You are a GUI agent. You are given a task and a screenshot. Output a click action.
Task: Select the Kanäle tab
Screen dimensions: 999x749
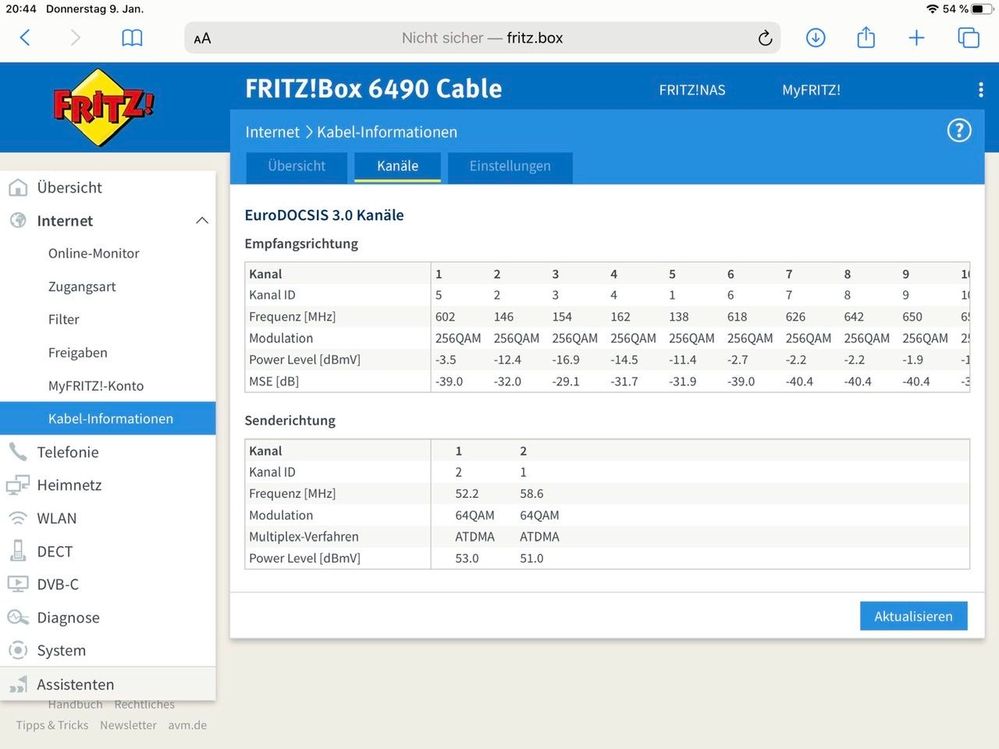coord(398,166)
